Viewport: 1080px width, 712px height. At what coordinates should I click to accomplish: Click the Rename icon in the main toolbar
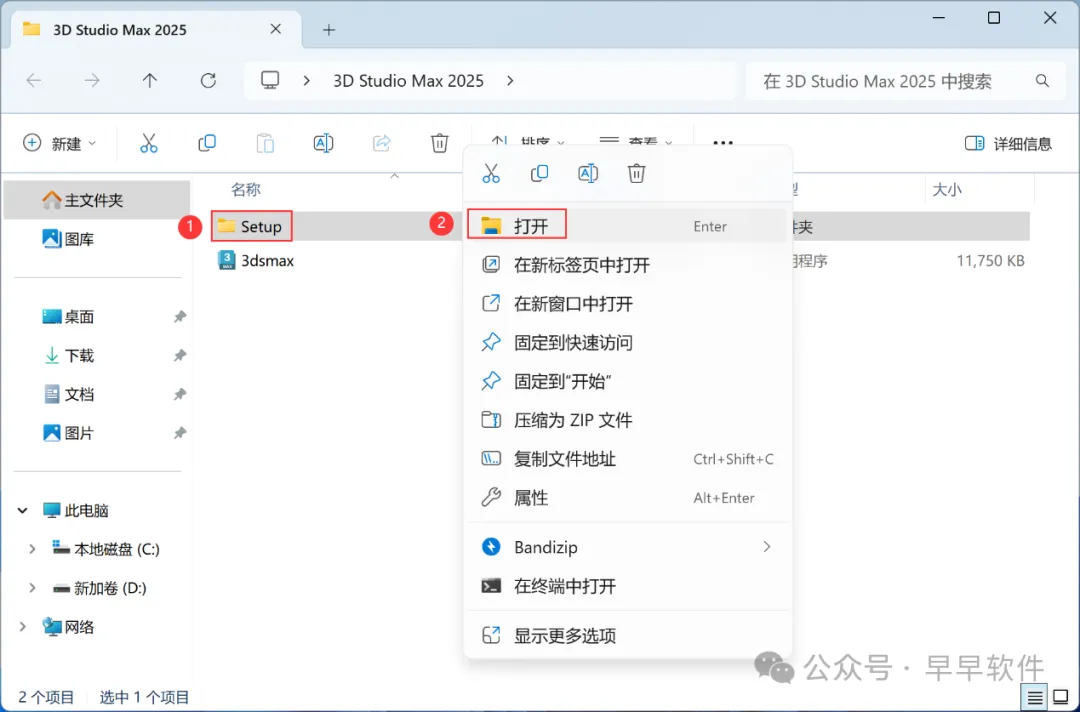323,143
